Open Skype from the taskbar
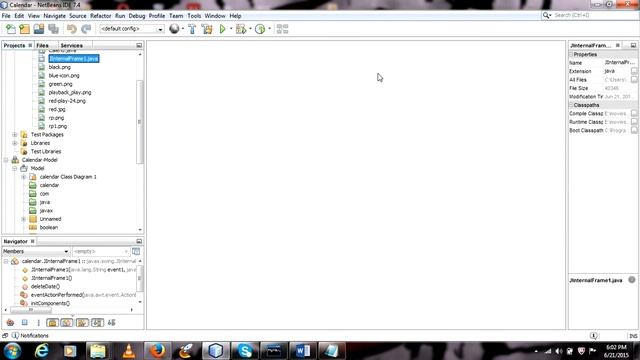The height and width of the screenshot is (360, 640). tap(244, 351)
